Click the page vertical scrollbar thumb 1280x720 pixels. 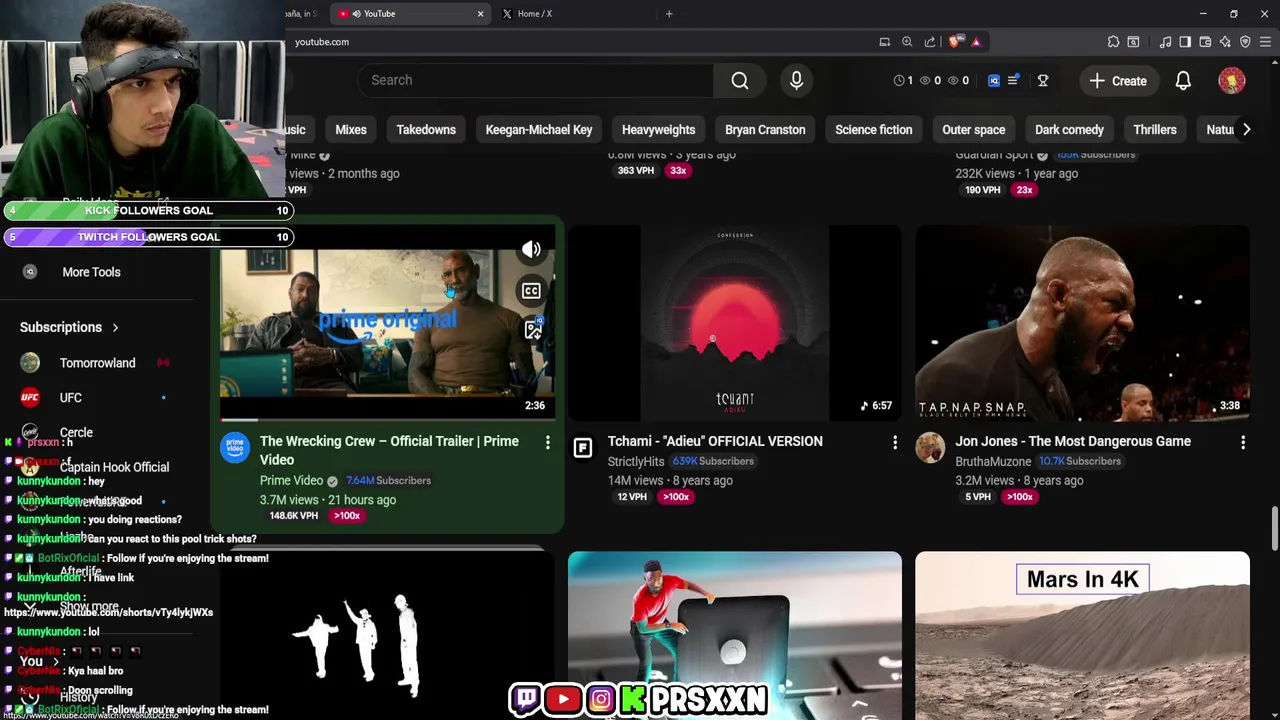point(1275,528)
